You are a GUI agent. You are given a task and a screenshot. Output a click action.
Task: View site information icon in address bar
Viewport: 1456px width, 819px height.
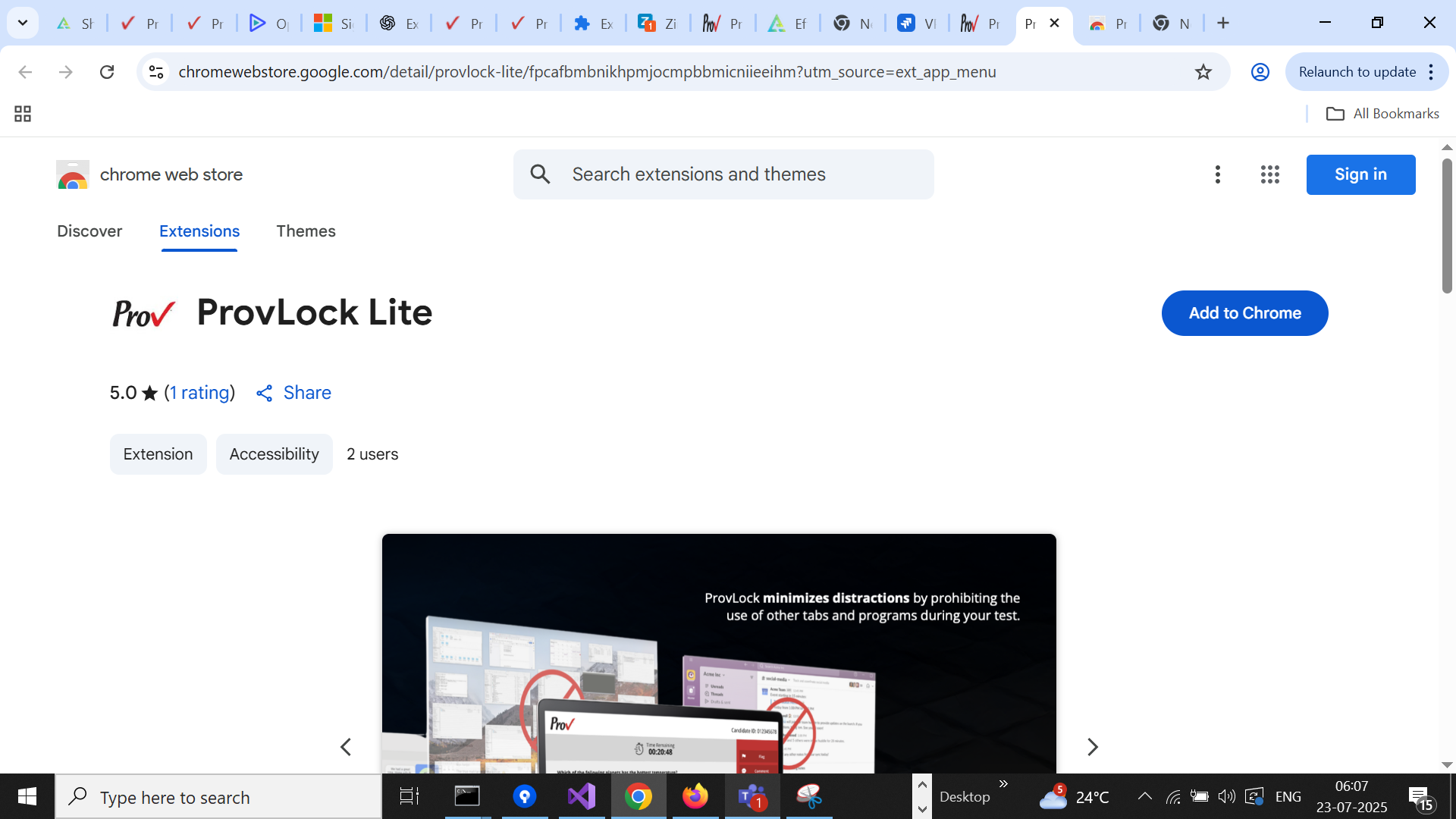coord(156,72)
